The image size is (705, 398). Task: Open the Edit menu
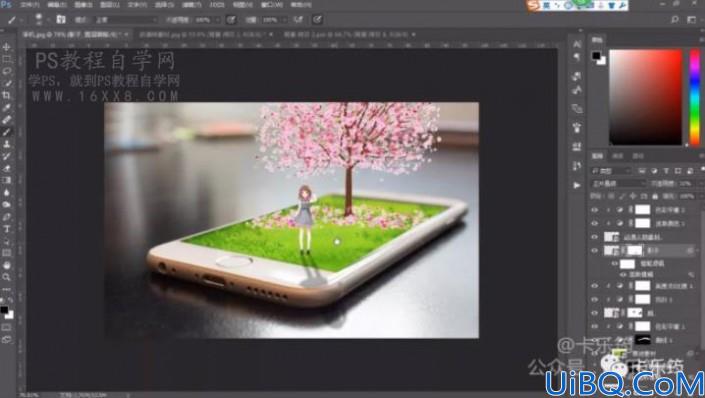[x=57, y=5]
